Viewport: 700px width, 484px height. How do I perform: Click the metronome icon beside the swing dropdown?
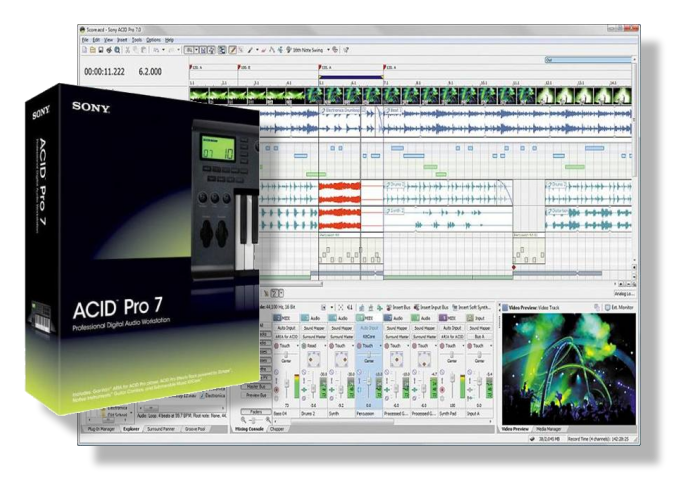pos(333,48)
